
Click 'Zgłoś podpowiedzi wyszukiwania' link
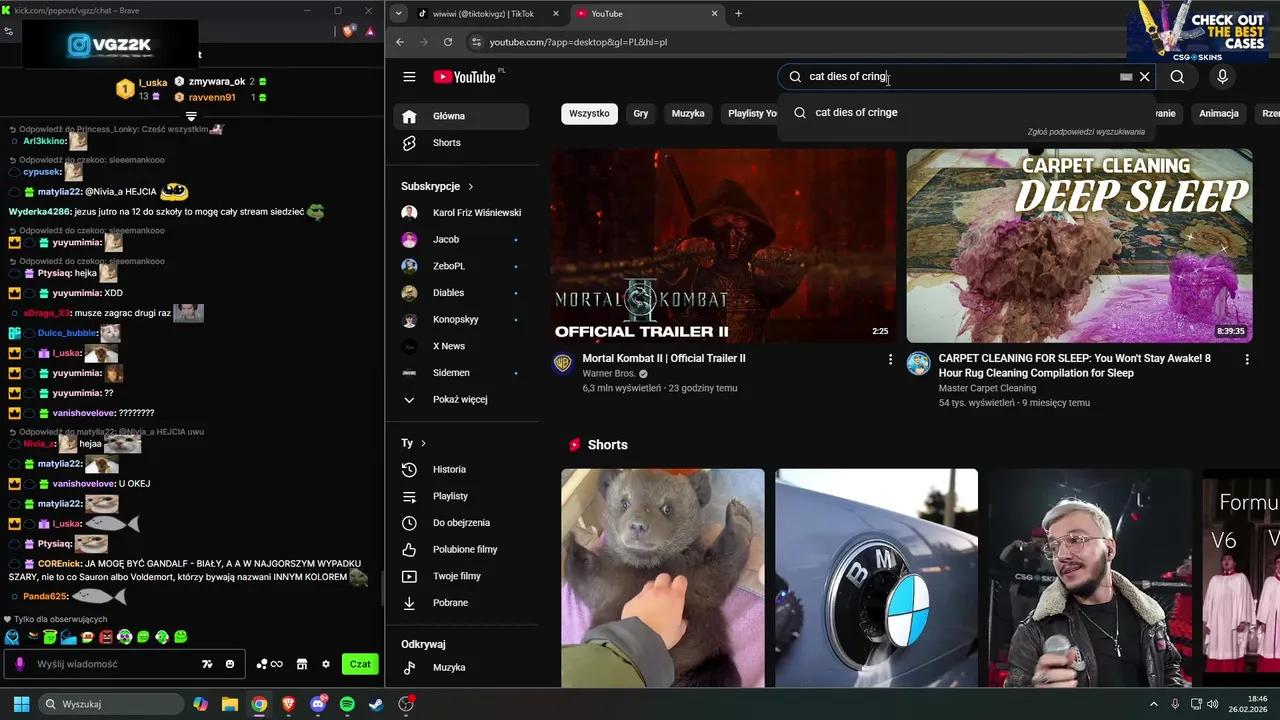[x=1086, y=132]
